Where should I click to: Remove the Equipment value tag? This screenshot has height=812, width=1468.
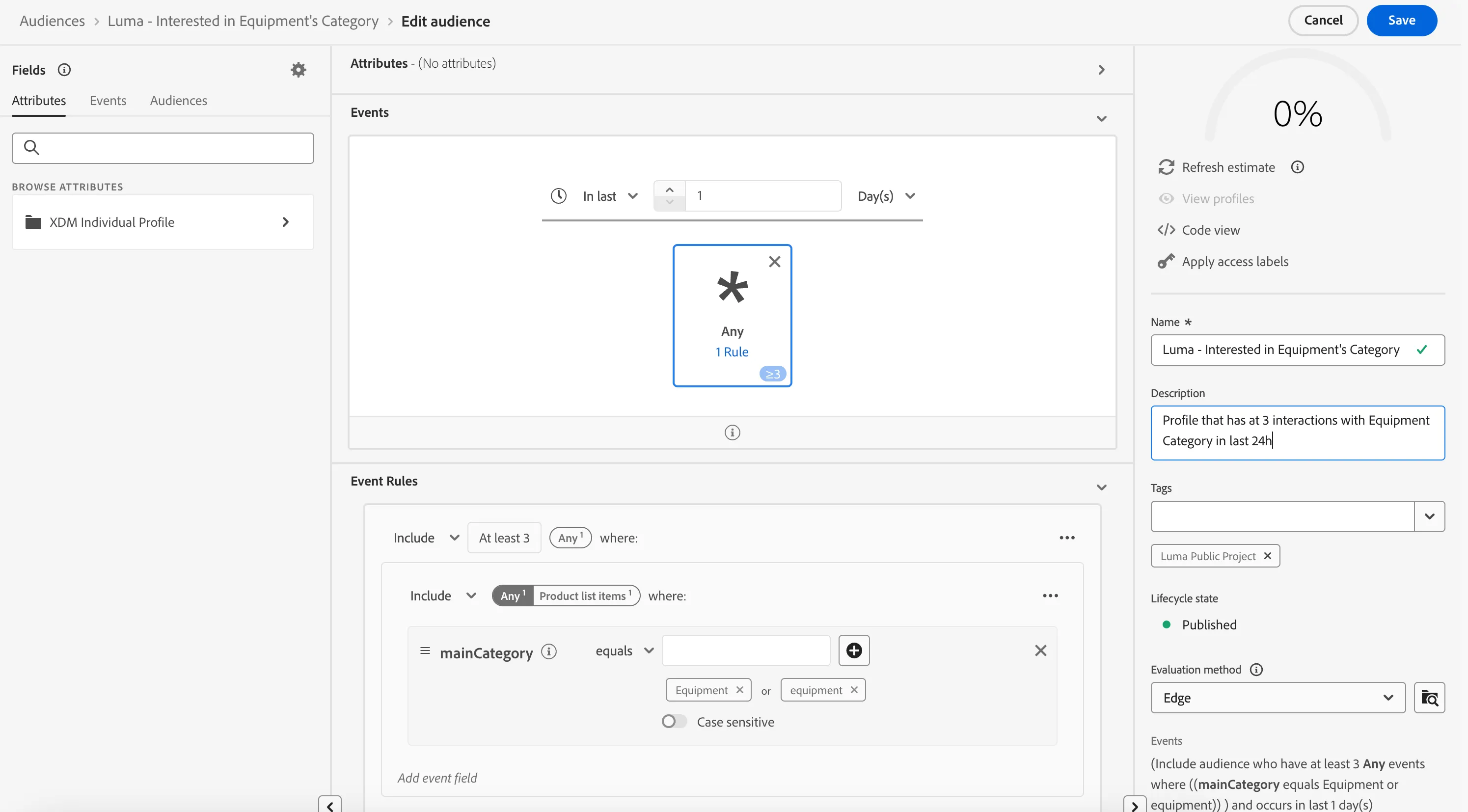click(739, 689)
